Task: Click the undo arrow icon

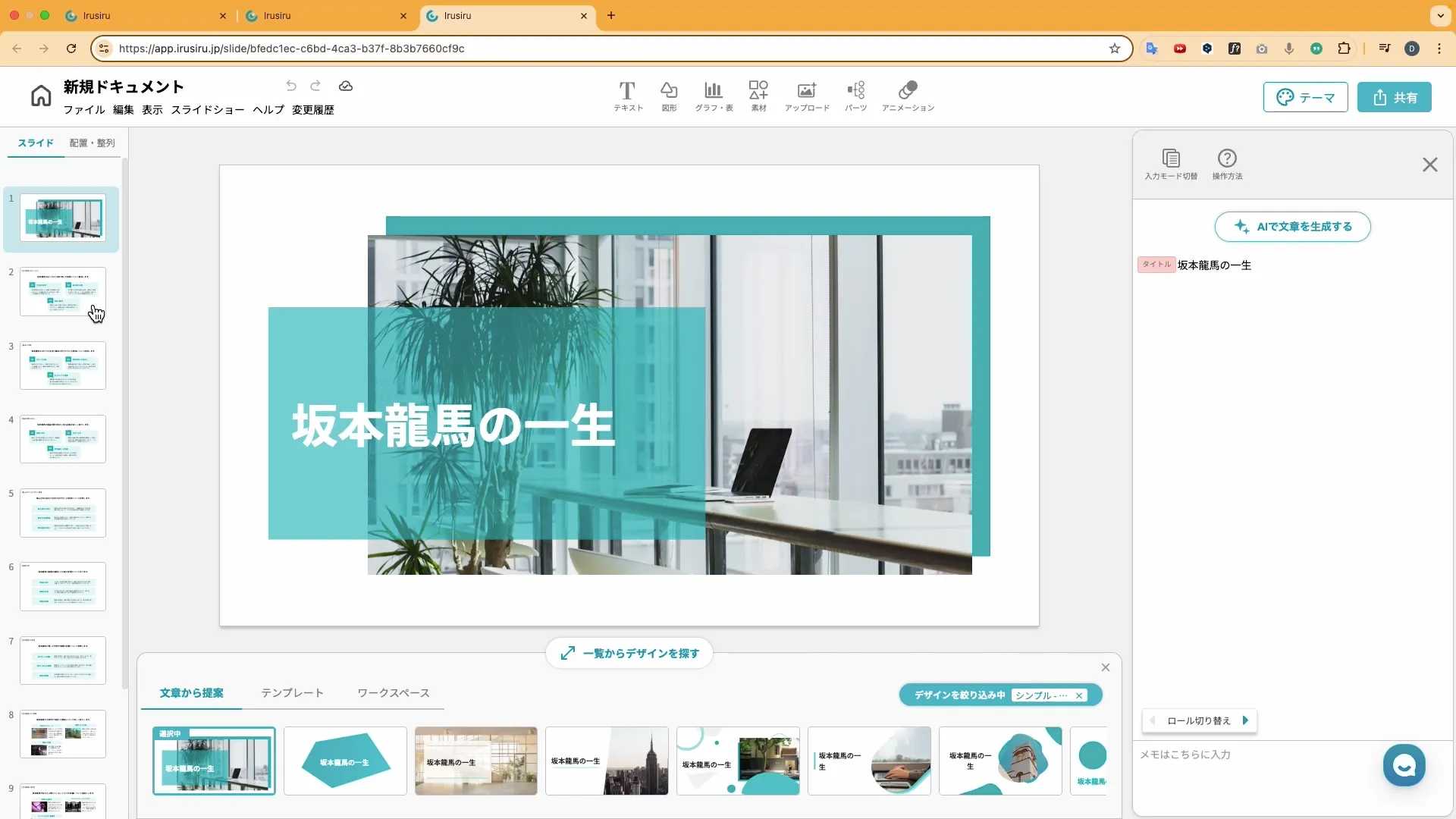Action: click(x=291, y=86)
